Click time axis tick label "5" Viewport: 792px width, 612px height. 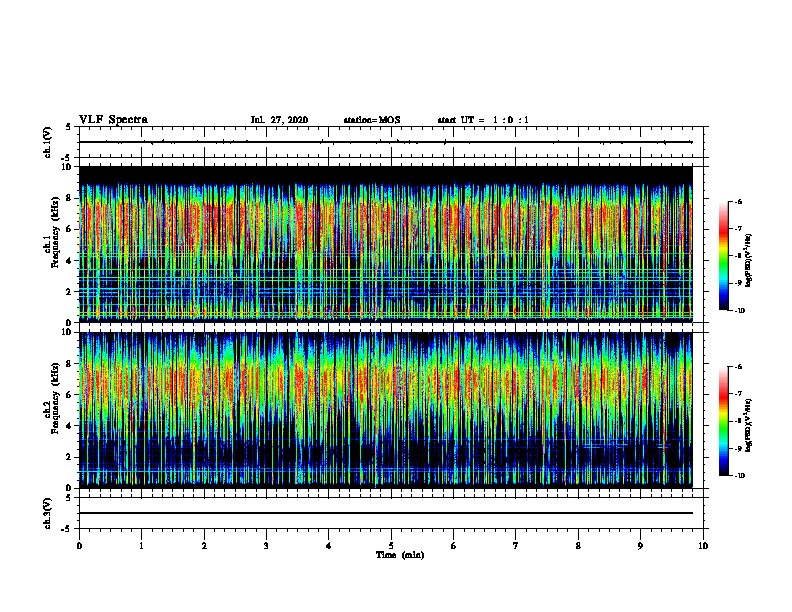391,546
